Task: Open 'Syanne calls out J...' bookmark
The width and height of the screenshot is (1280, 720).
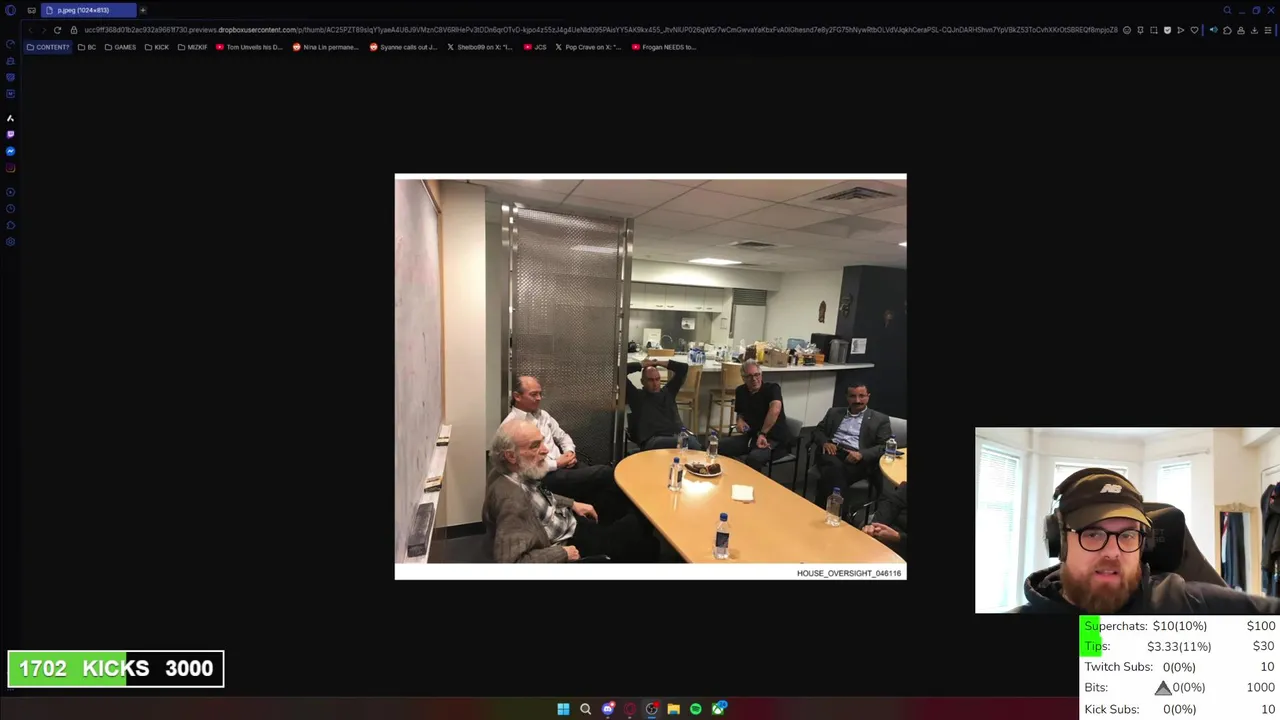Action: pos(403,47)
